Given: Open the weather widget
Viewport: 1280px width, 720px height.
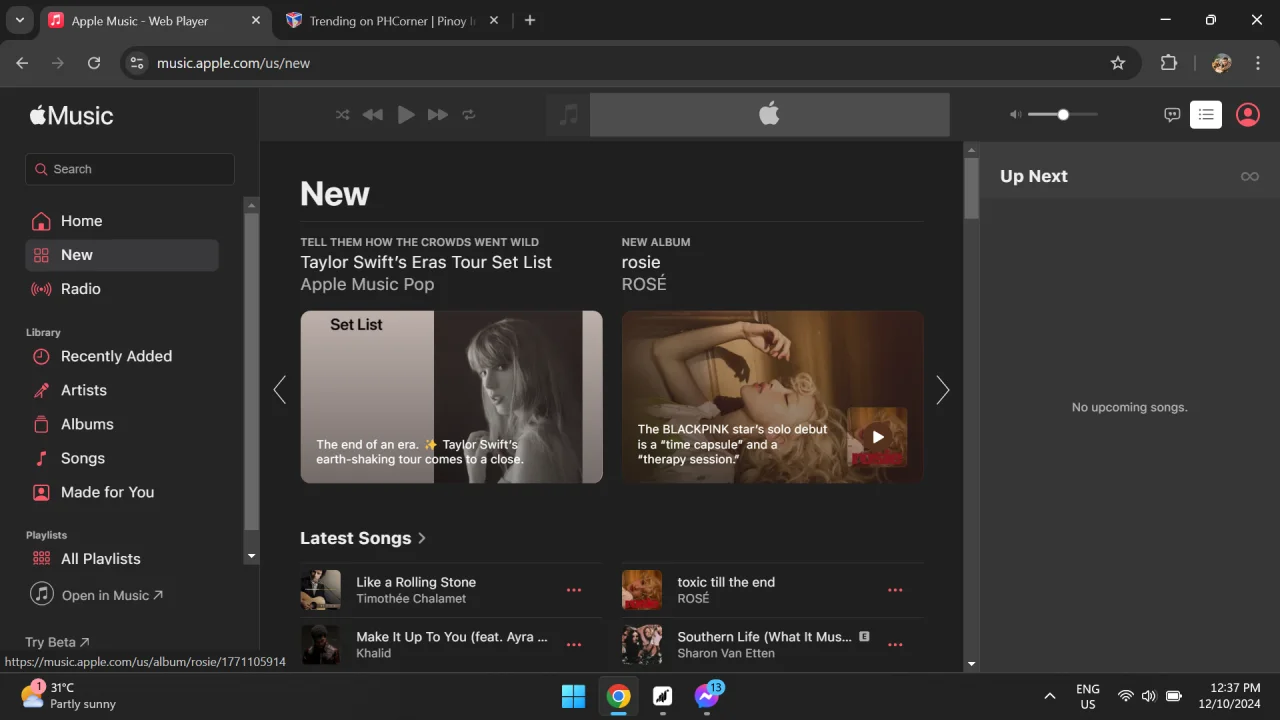Looking at the screenshot, I should 68,696.
